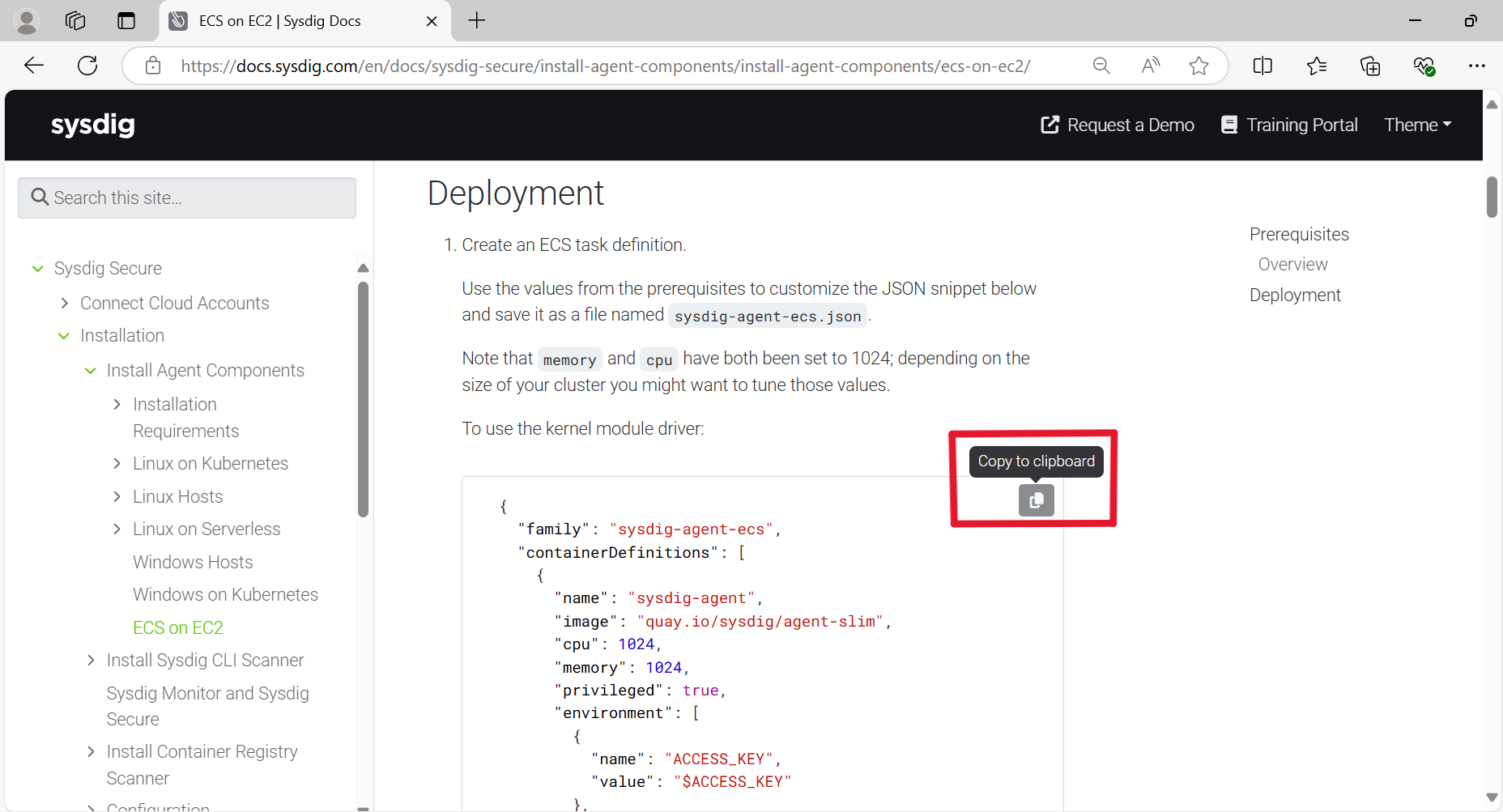This screenshot has width=1503, height=812.
Task: Open Linux on Serverless page
Action: [x=207, y=529]
